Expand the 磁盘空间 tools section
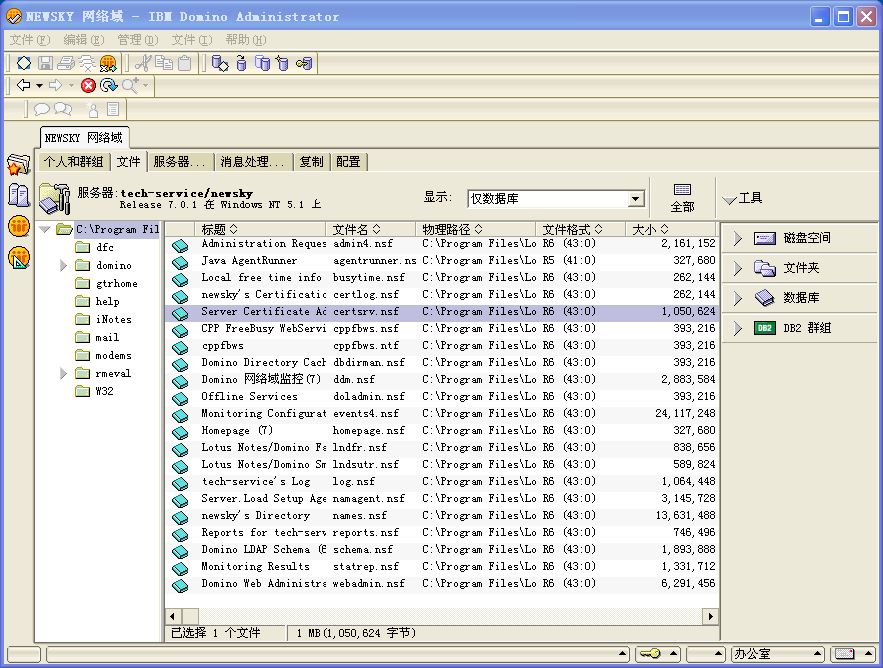This screenshot has width=883, height=668. (738, 238)
